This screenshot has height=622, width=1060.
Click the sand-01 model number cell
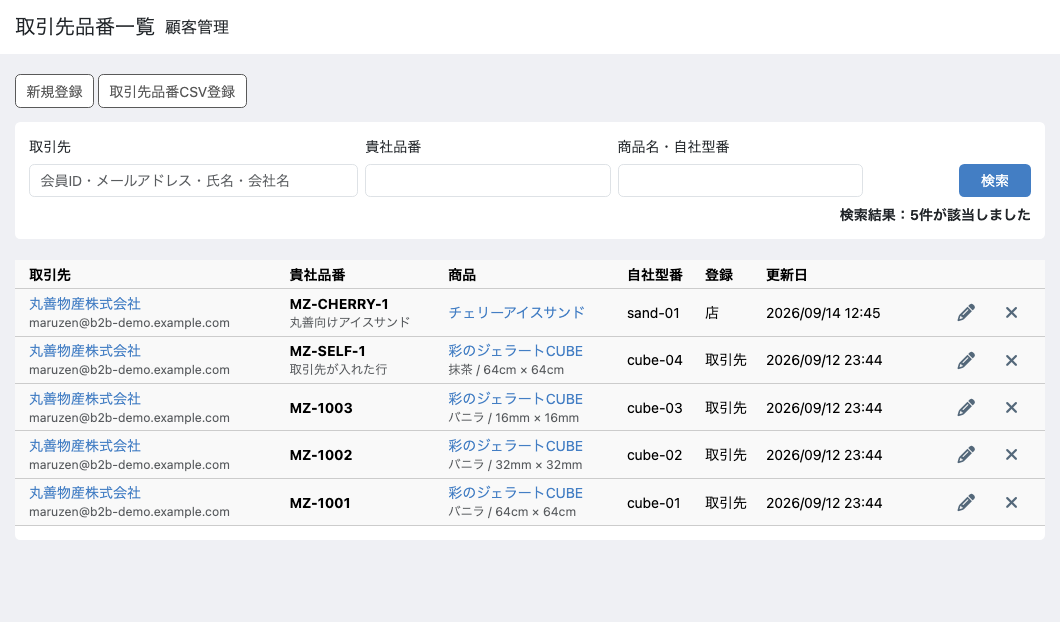point(653,313)
